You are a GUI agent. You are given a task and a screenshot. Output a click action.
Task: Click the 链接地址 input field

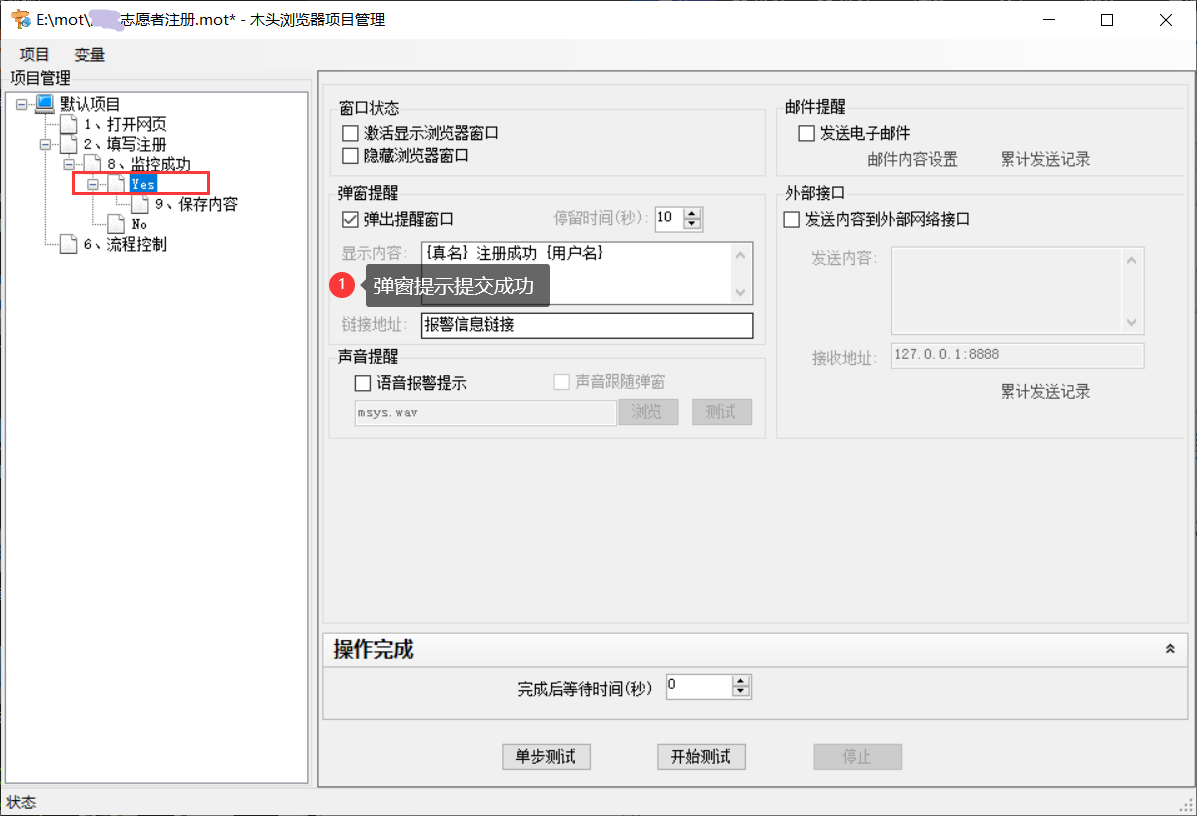(x=586, y=325)
